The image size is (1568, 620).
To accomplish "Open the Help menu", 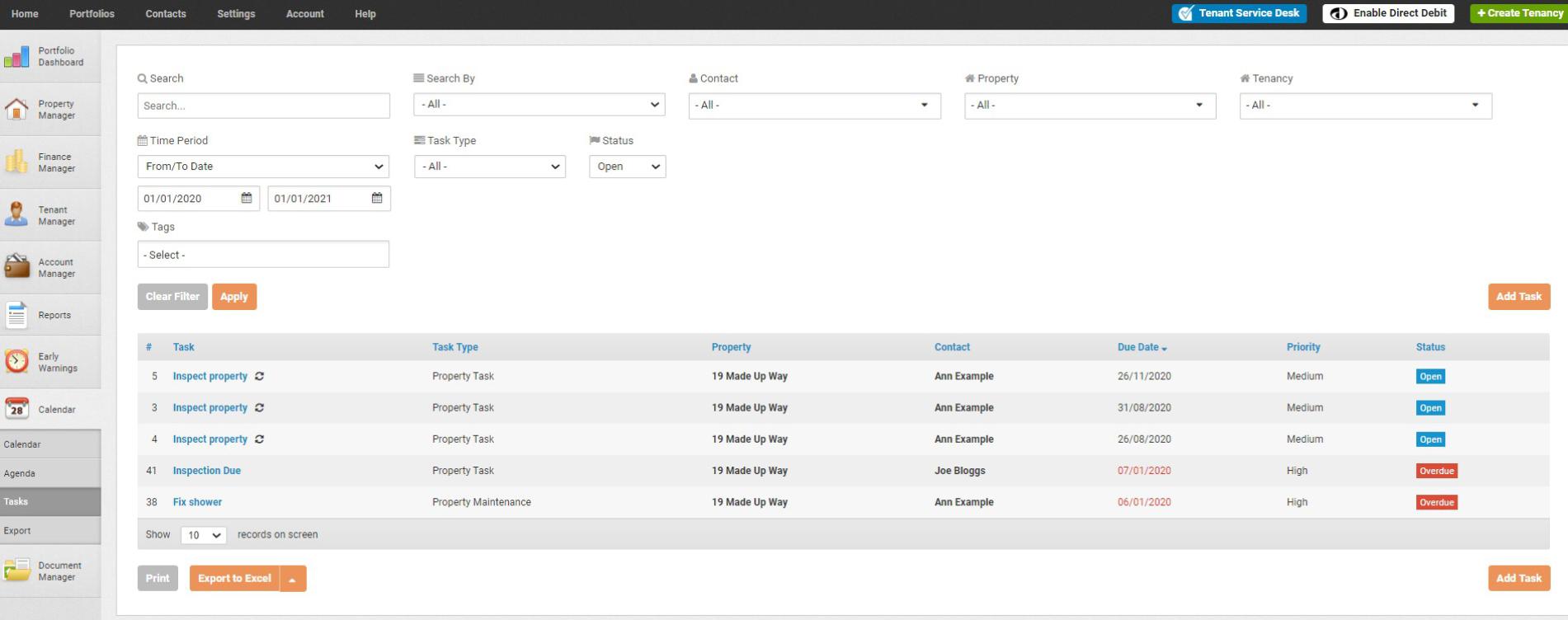I will click(x=365, y=14).
